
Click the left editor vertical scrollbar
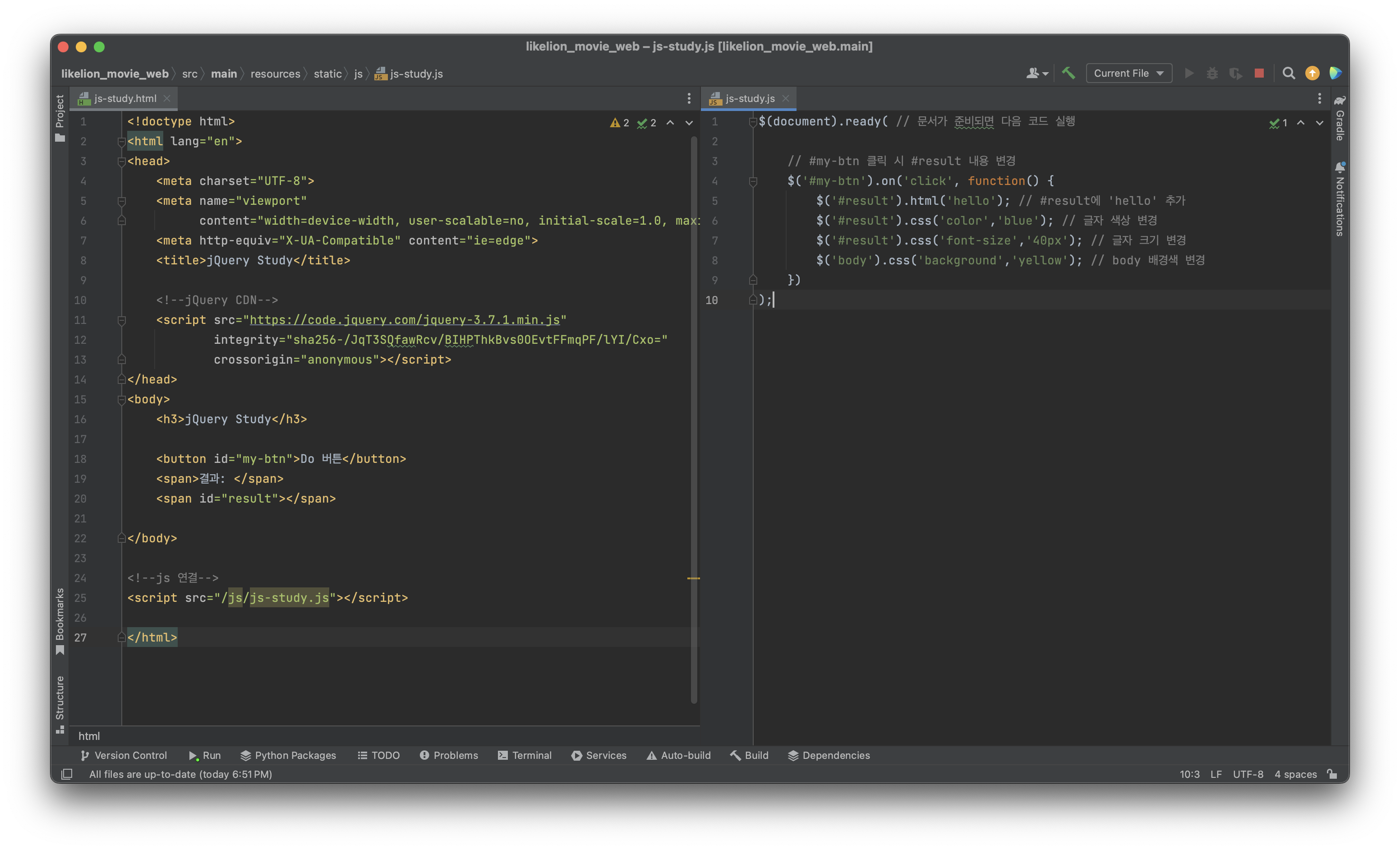click(694, 420)
